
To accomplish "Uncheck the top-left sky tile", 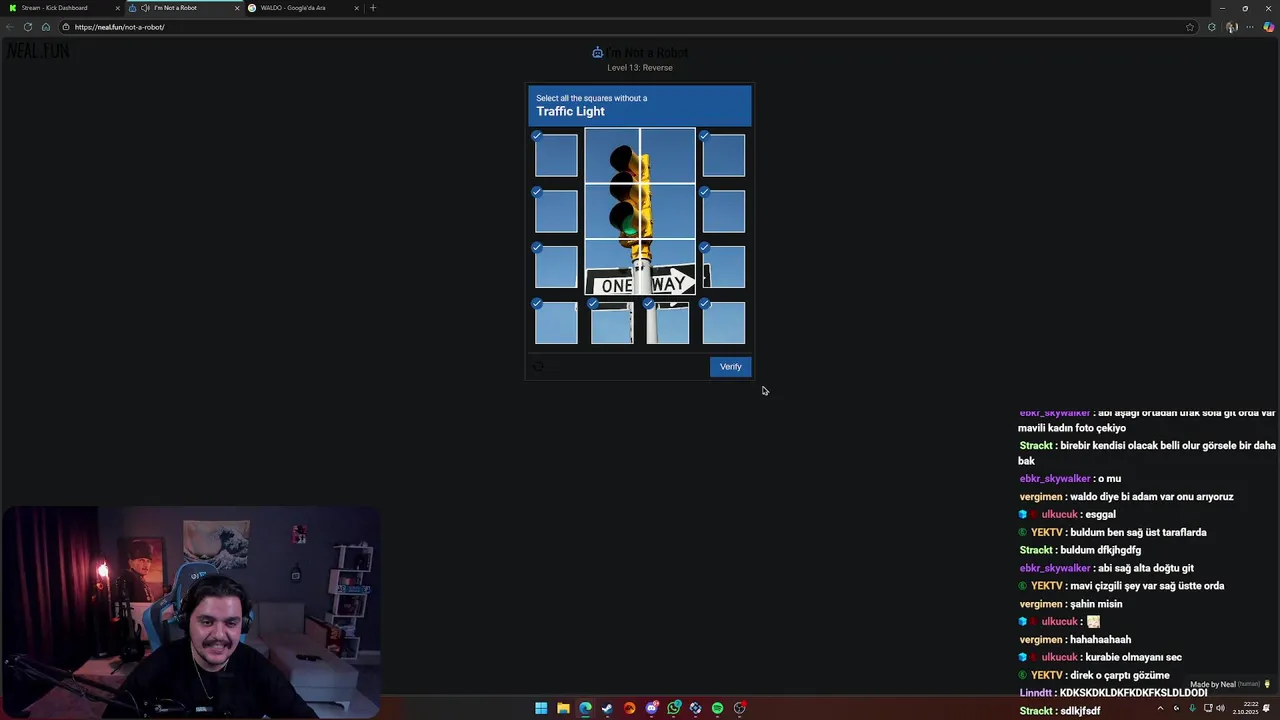I will coord(556,156).
